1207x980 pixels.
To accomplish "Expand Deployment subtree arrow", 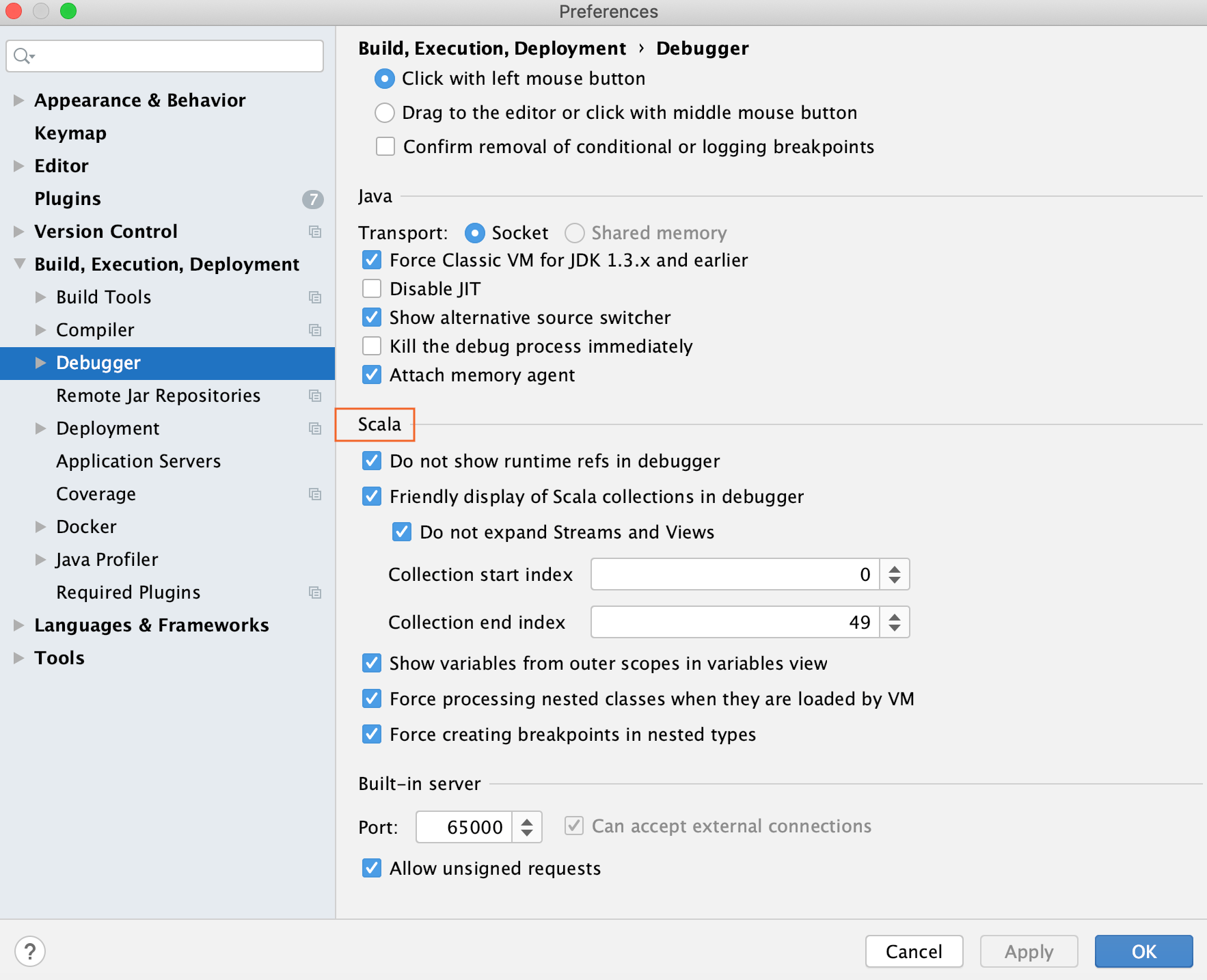I will 41,428.
